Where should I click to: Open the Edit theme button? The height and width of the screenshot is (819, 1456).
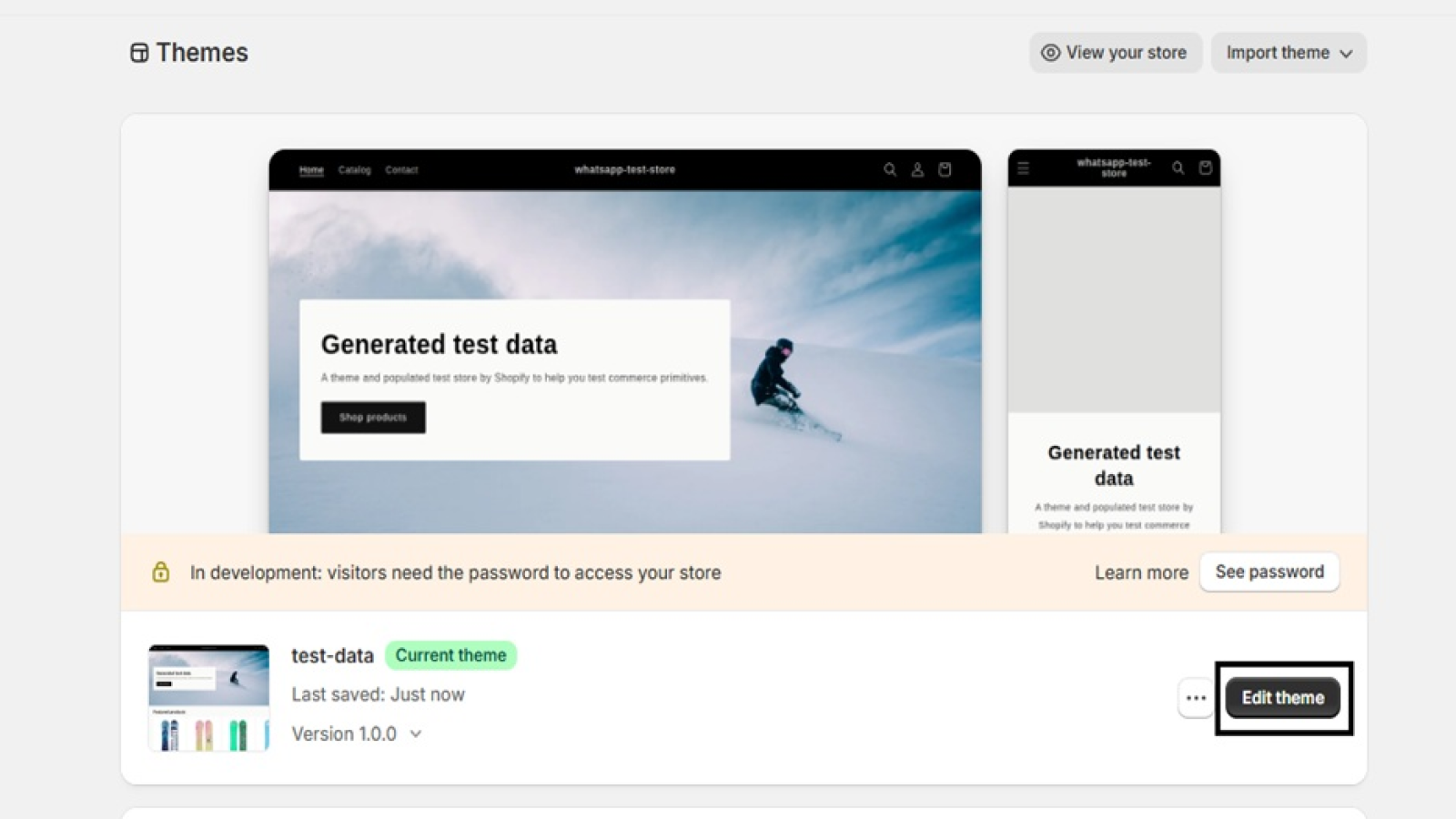(x=1283, y=698)
